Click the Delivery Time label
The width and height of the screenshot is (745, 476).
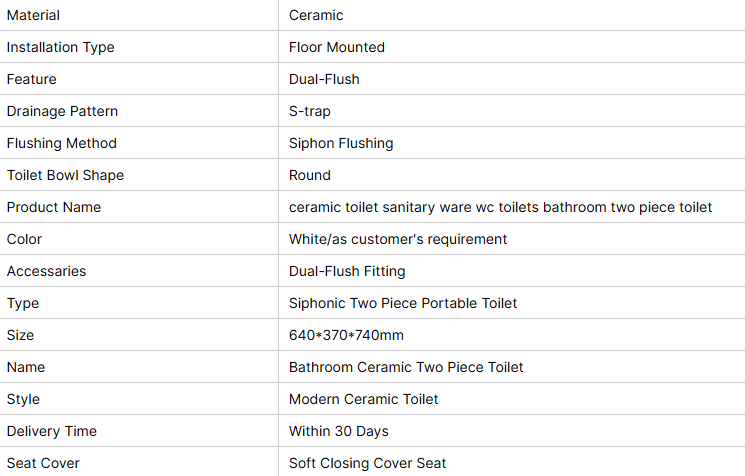tap(52, 431)
